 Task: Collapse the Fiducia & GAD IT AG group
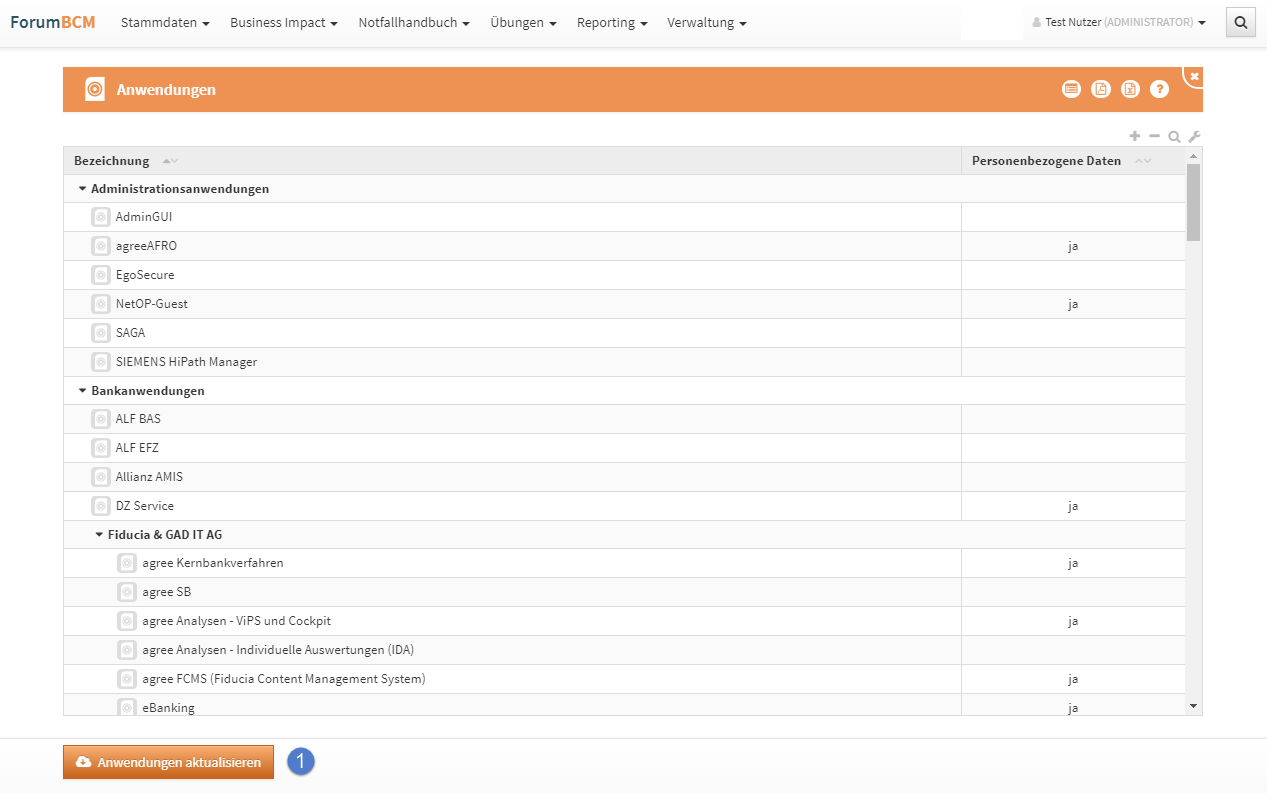point(99,535)
